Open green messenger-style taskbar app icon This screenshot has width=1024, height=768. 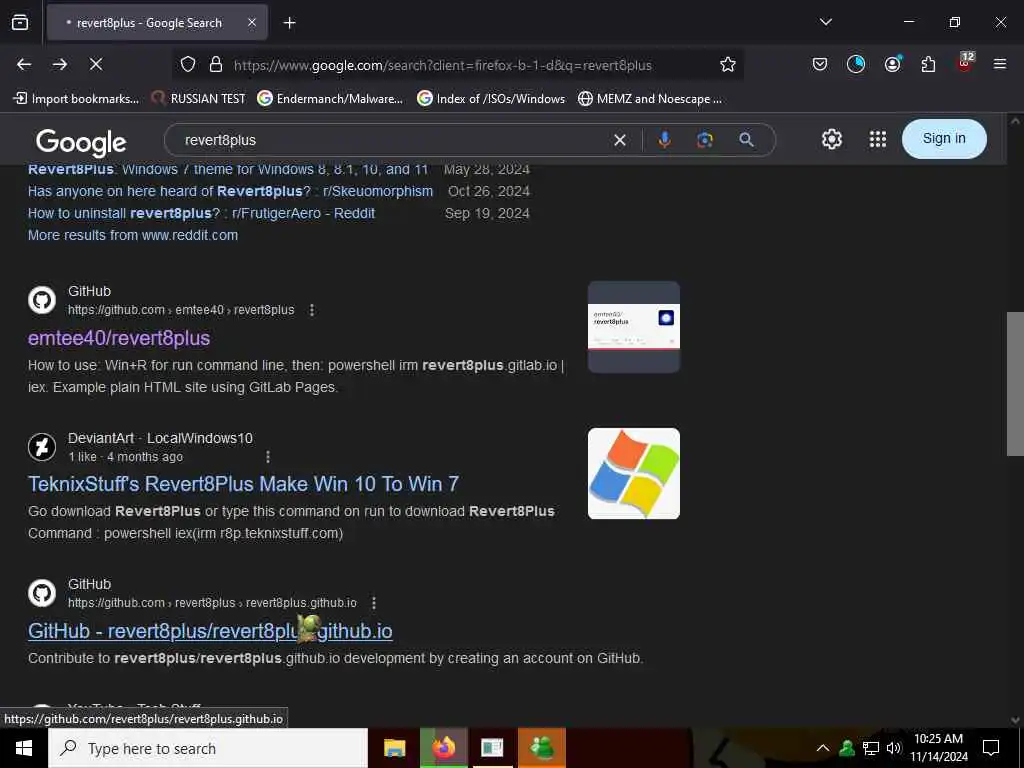[x=541, y=748]
